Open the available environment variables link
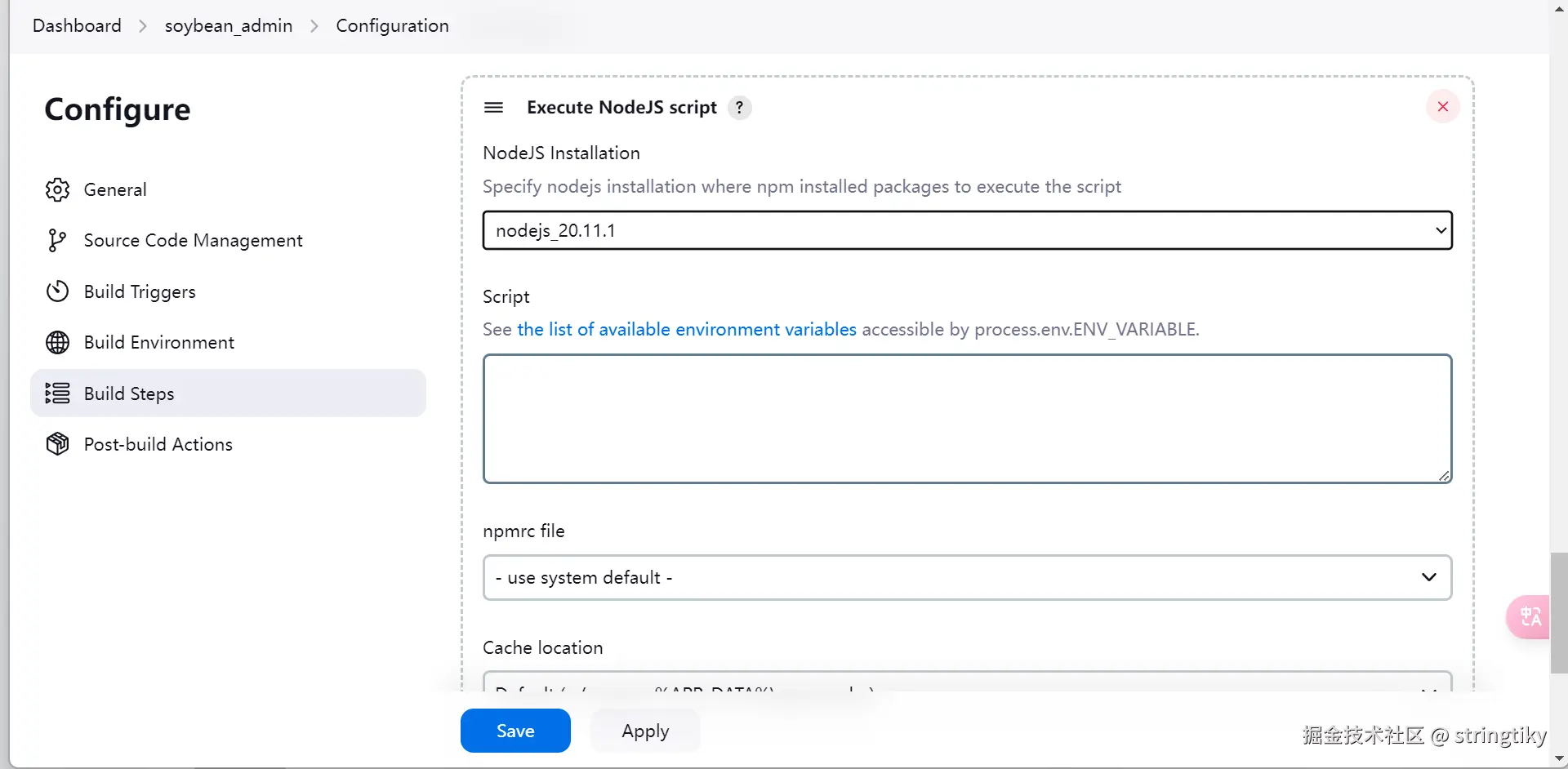1568x769 pixels. pyautogui.click(x=687, y=329)
